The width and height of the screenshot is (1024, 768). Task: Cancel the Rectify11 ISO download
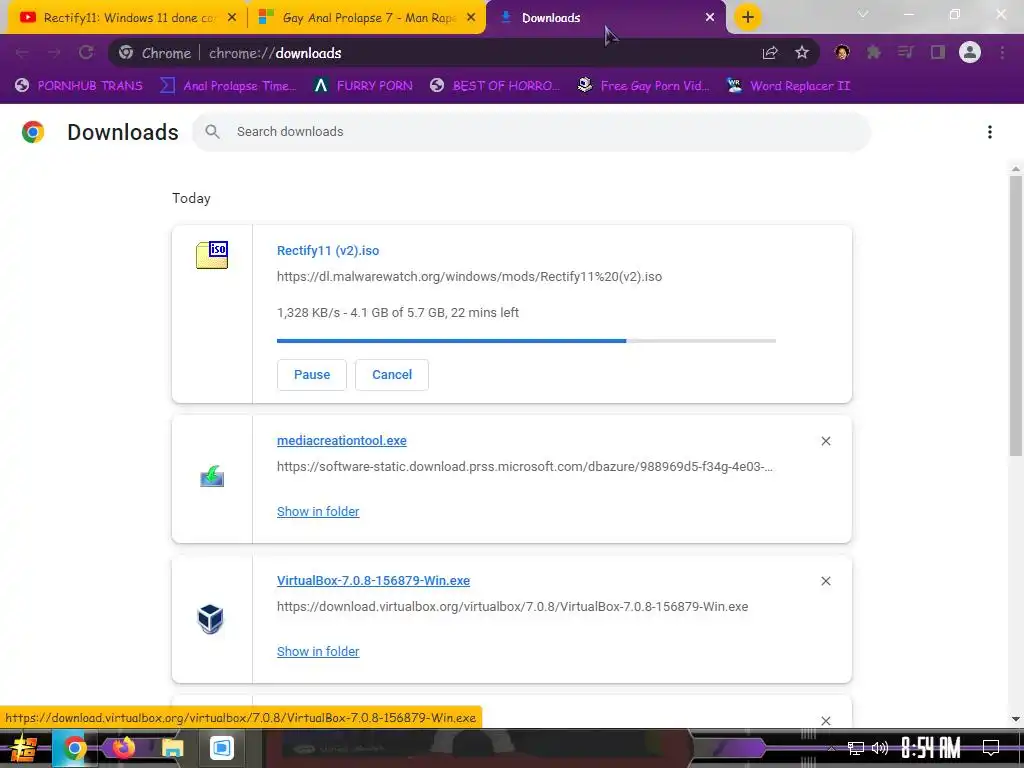(x=392, y=375)
